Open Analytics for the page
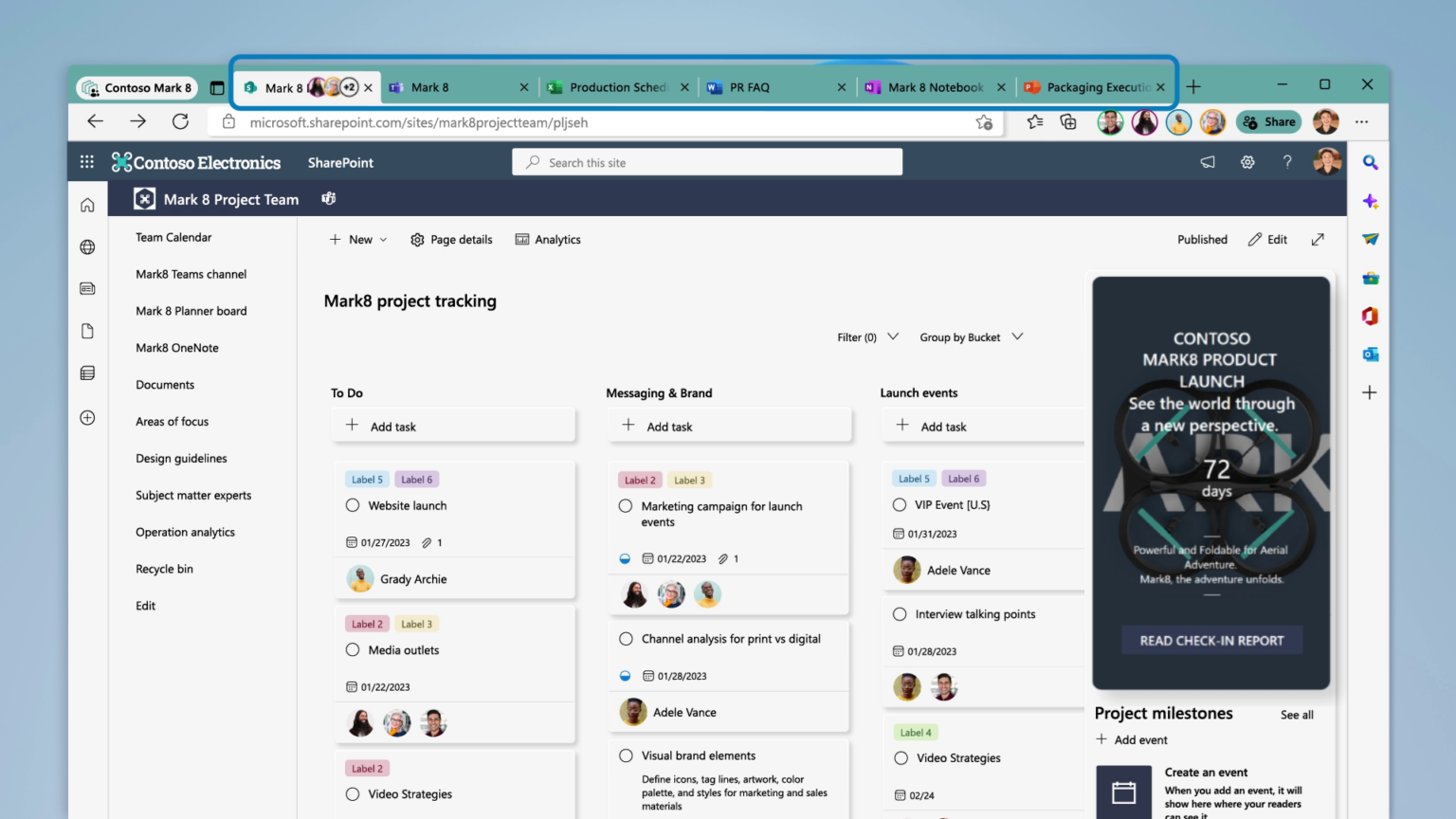 [x=548, y=239]
